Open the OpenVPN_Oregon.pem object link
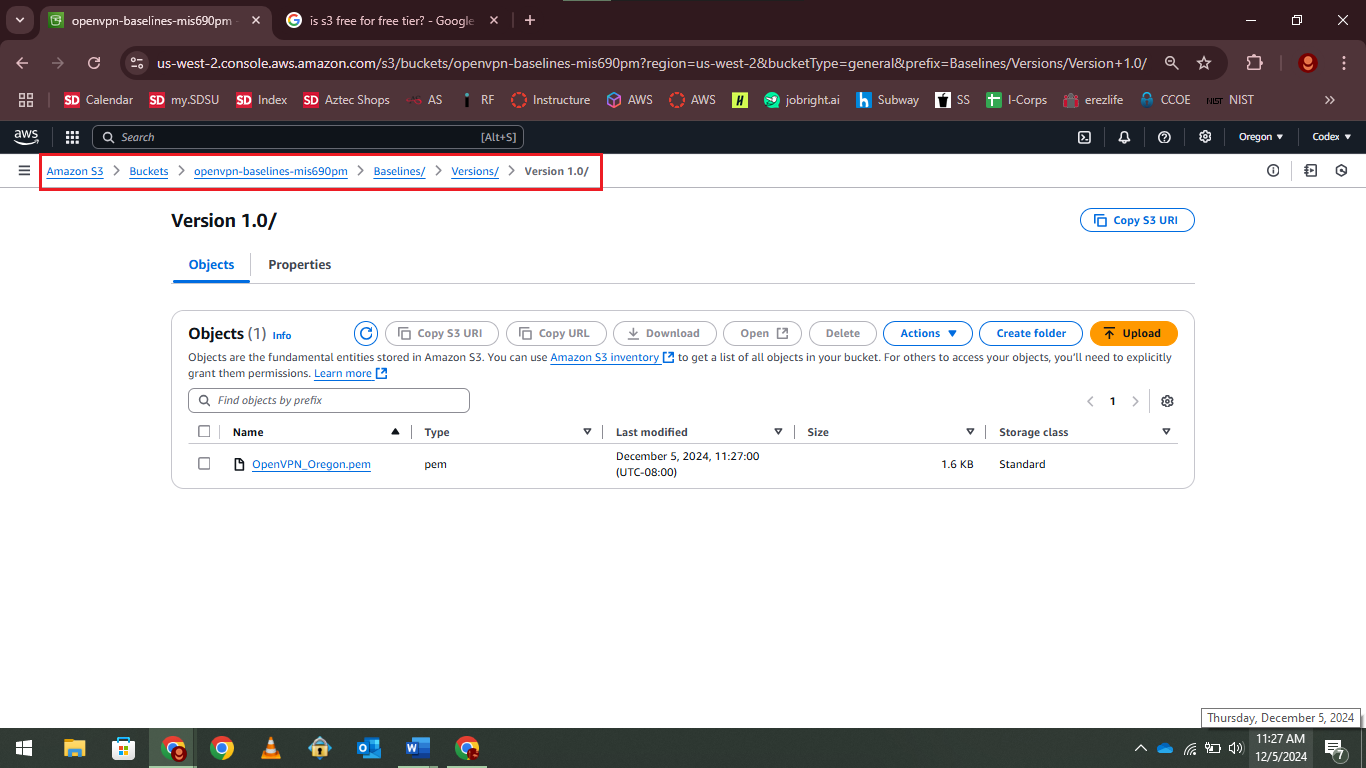 pyautogui.click(x=311, y=464)
